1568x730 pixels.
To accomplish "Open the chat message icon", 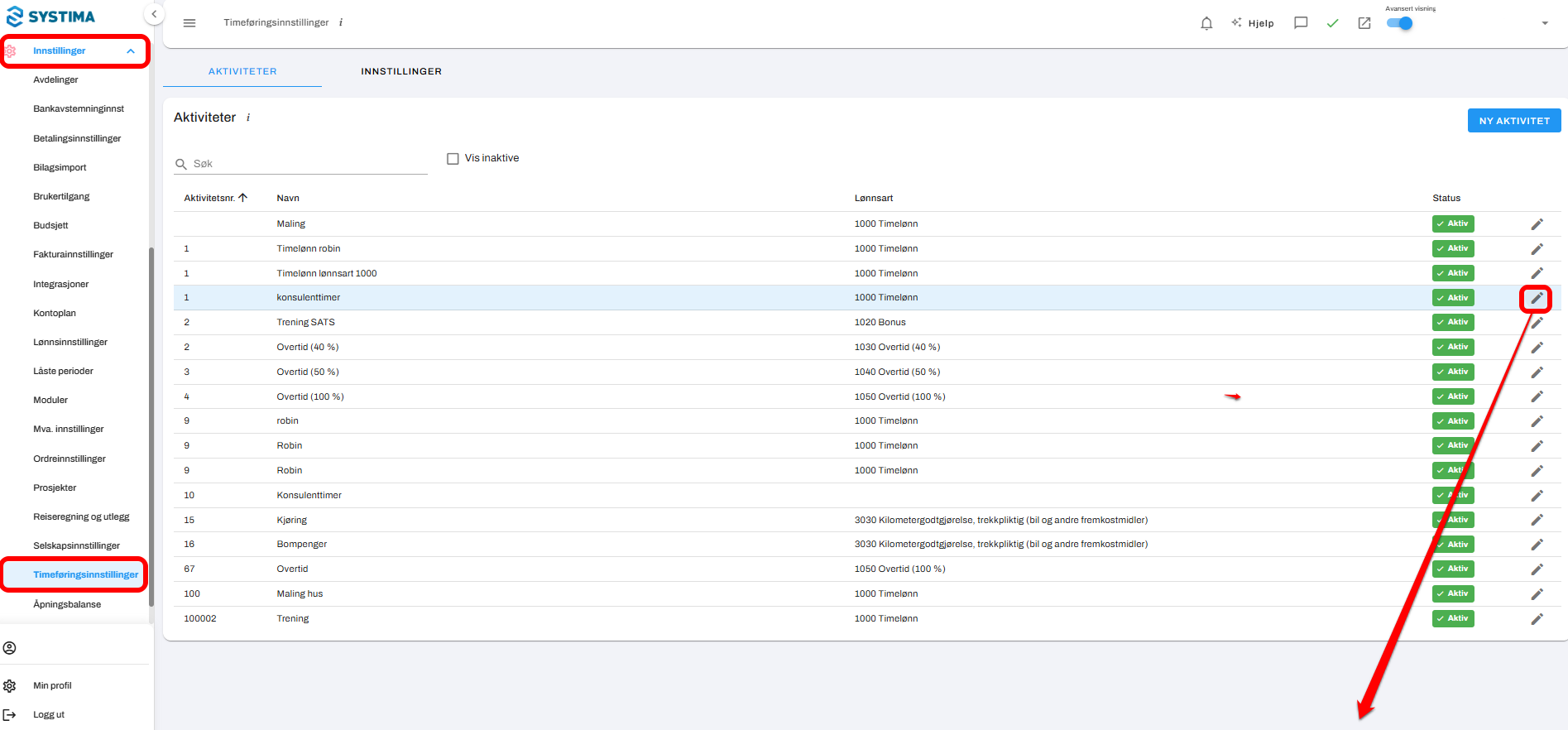I will [x=1301, y=23].
